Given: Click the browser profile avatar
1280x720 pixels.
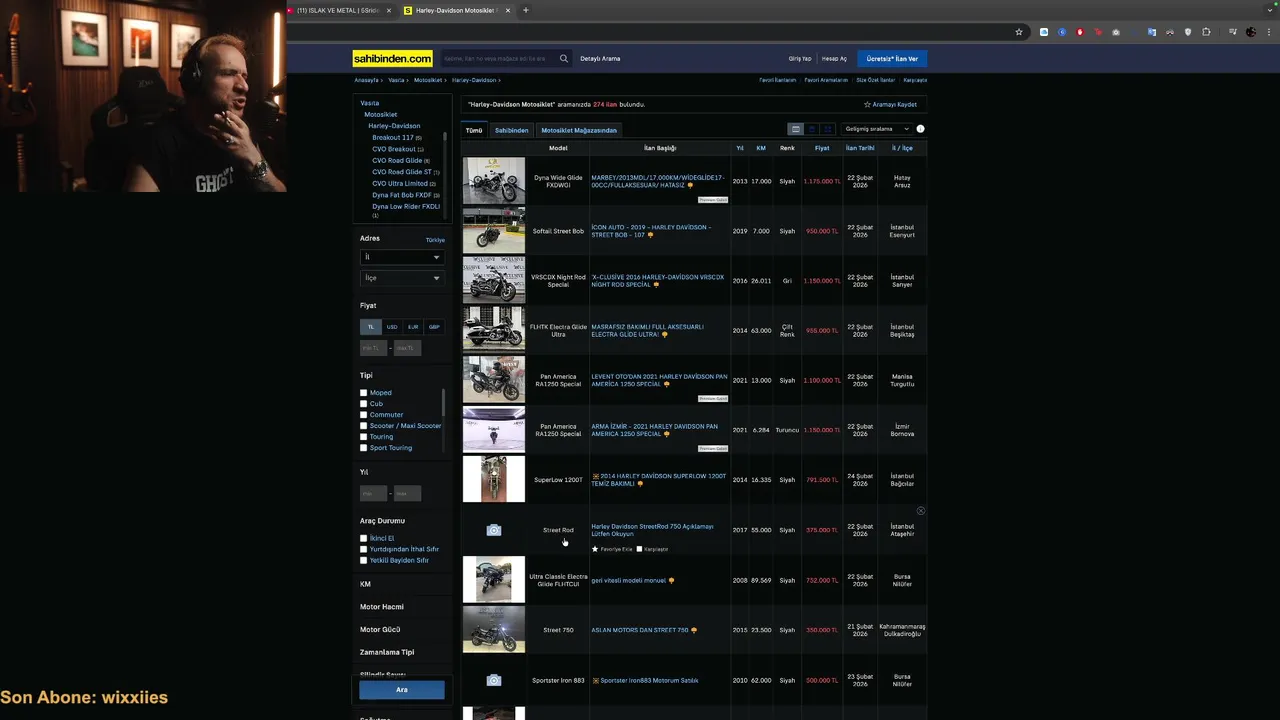Looking at the screenshot, I should (x=1251, y=32).
